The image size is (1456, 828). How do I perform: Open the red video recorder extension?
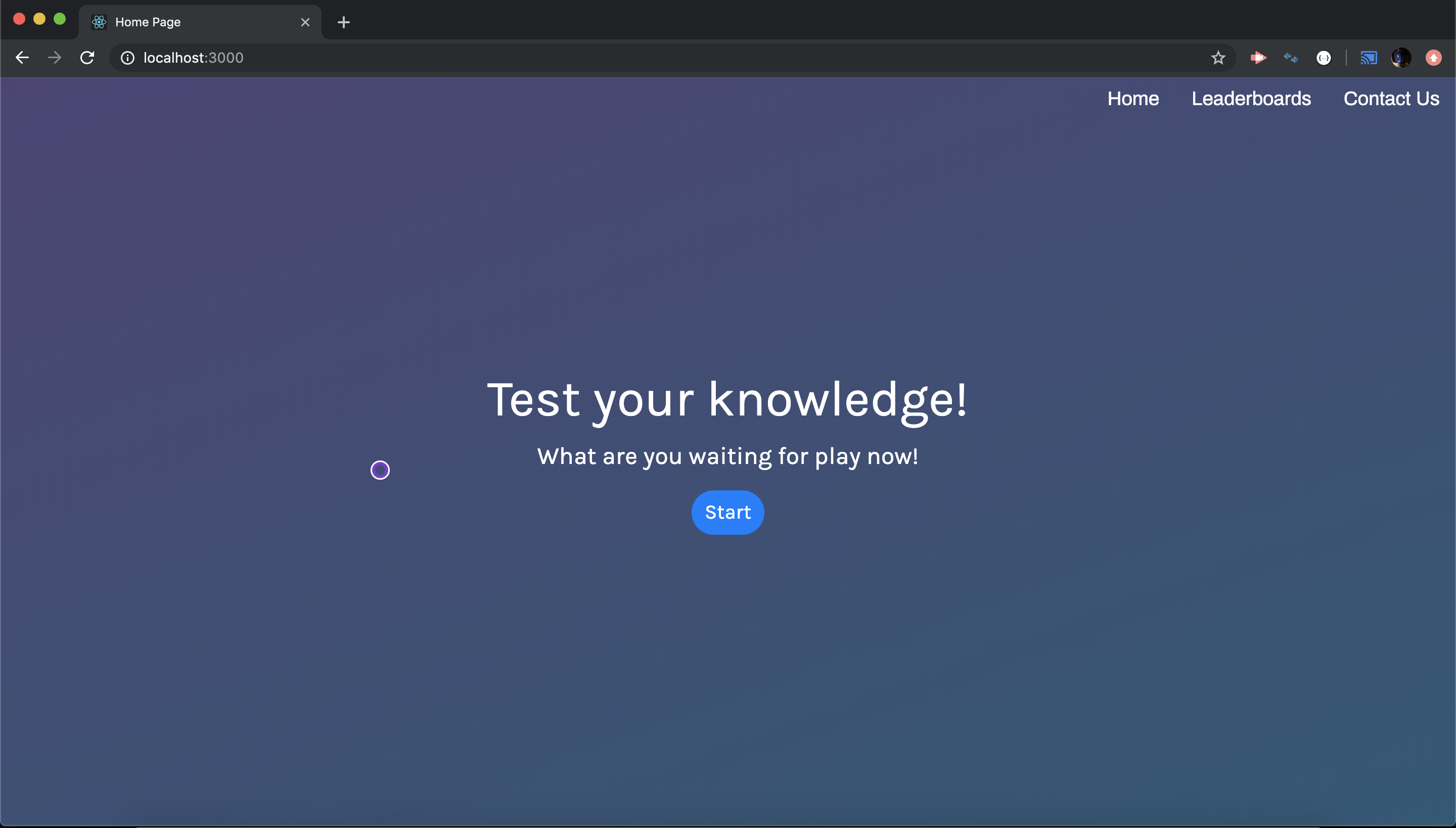(1258, 58)
